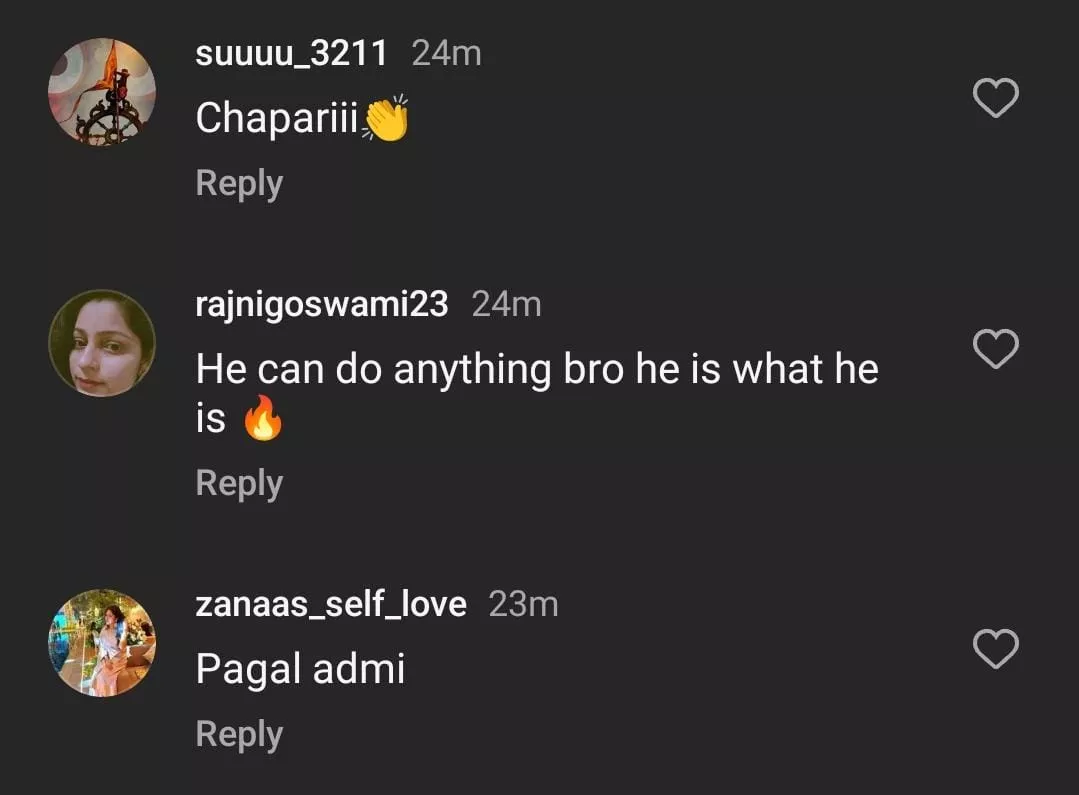Viewport: 1079px width, 795px height.
Task: Visit the rajnigoswami23 username link
Action: pos(321,303)
